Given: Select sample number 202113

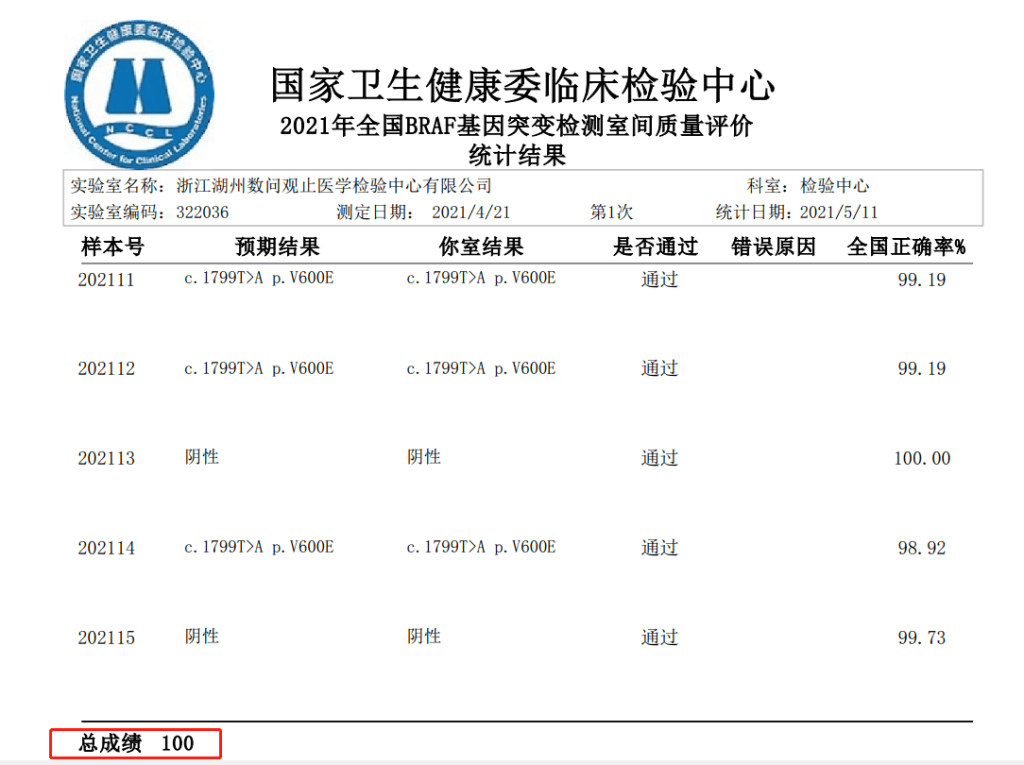Looking at the screenshot, I should click(x=106, y=459).
